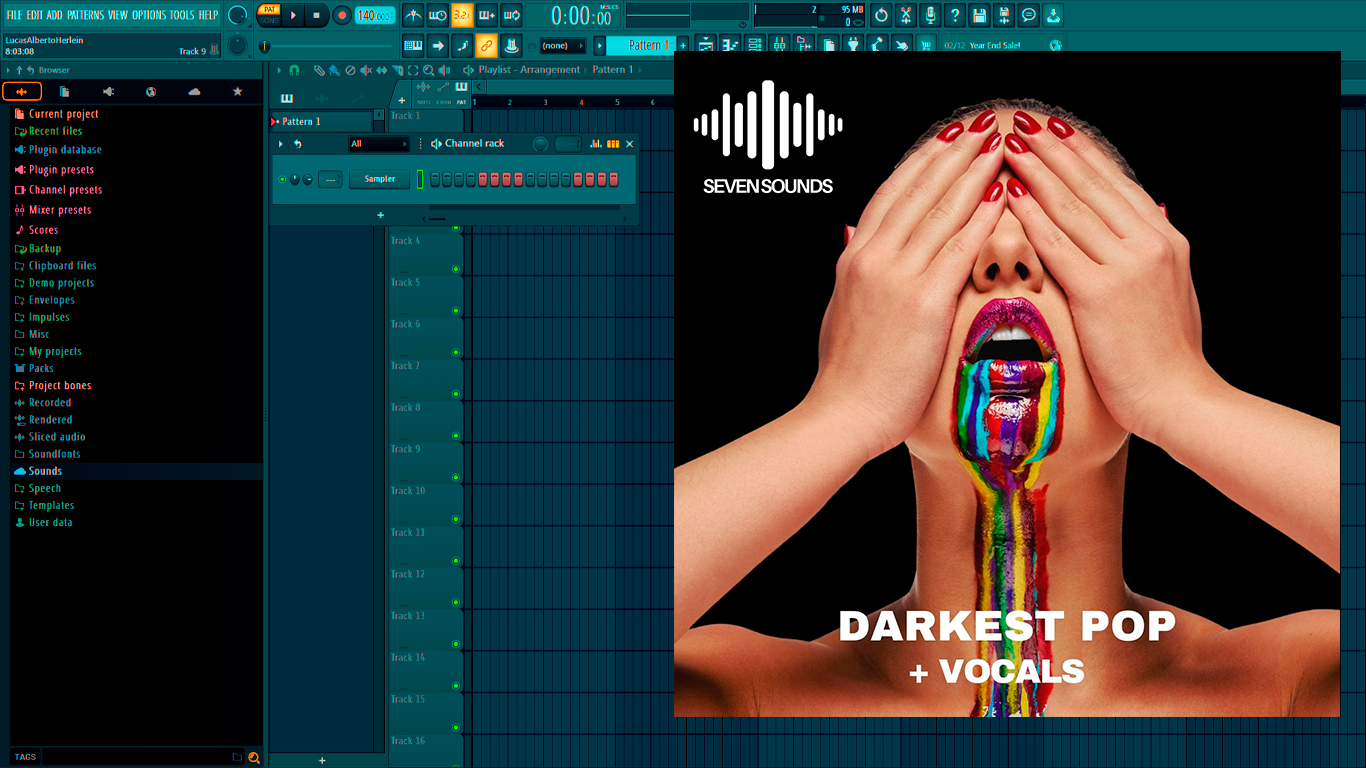Switch to PAT pattern mode
Viewport: 1366px width, 768px height.
click(270, 10)
